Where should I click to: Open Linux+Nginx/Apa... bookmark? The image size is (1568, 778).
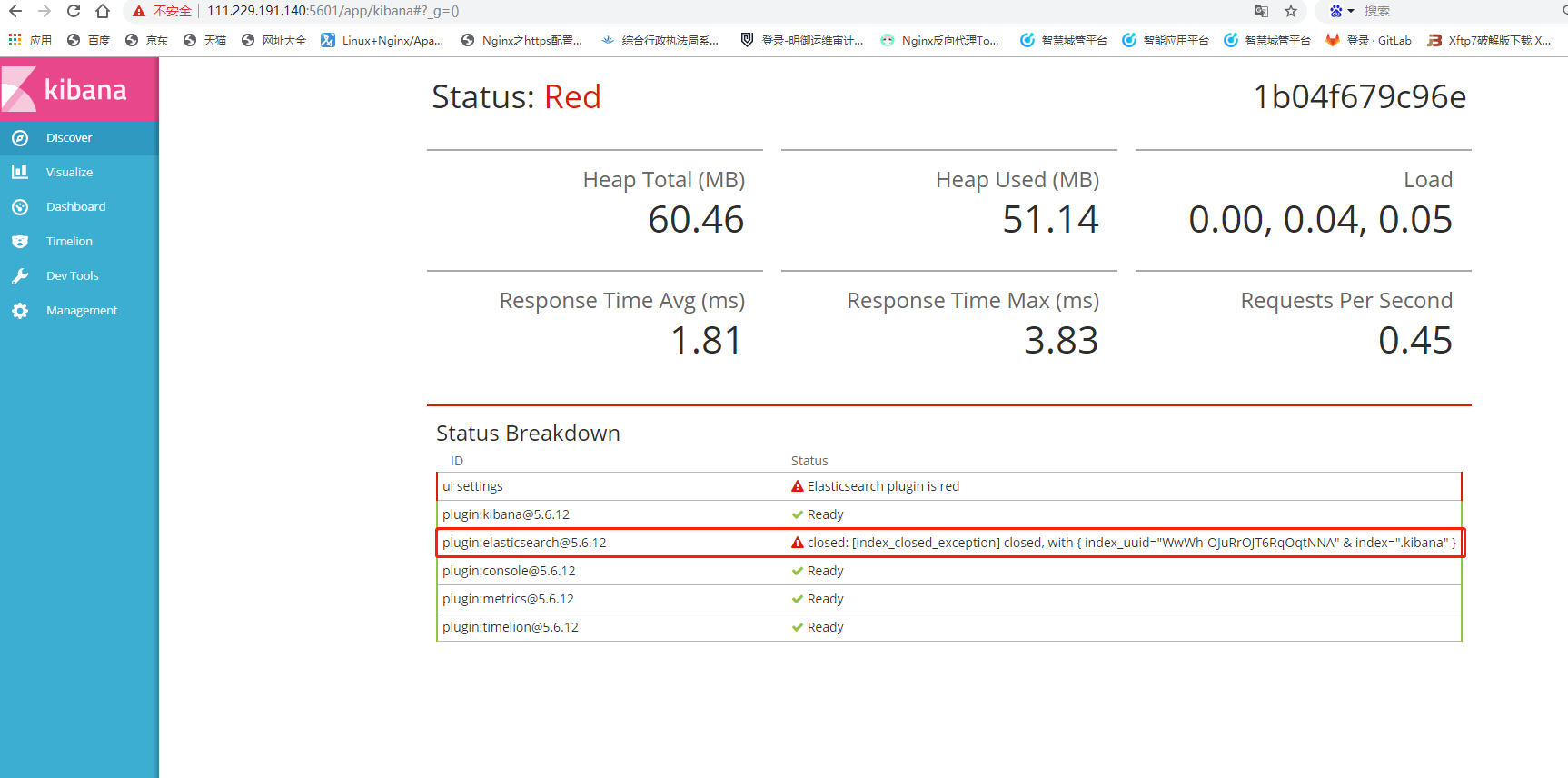click(x=382, y=40)
